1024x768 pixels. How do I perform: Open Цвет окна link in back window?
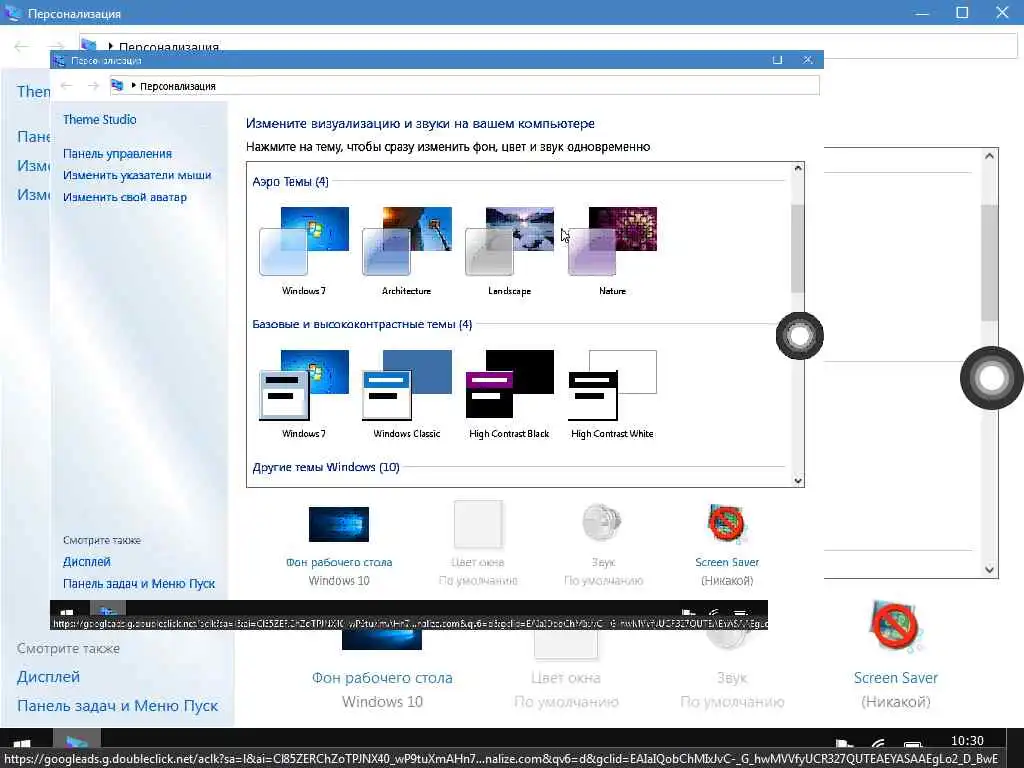click(x=566, y=678)
